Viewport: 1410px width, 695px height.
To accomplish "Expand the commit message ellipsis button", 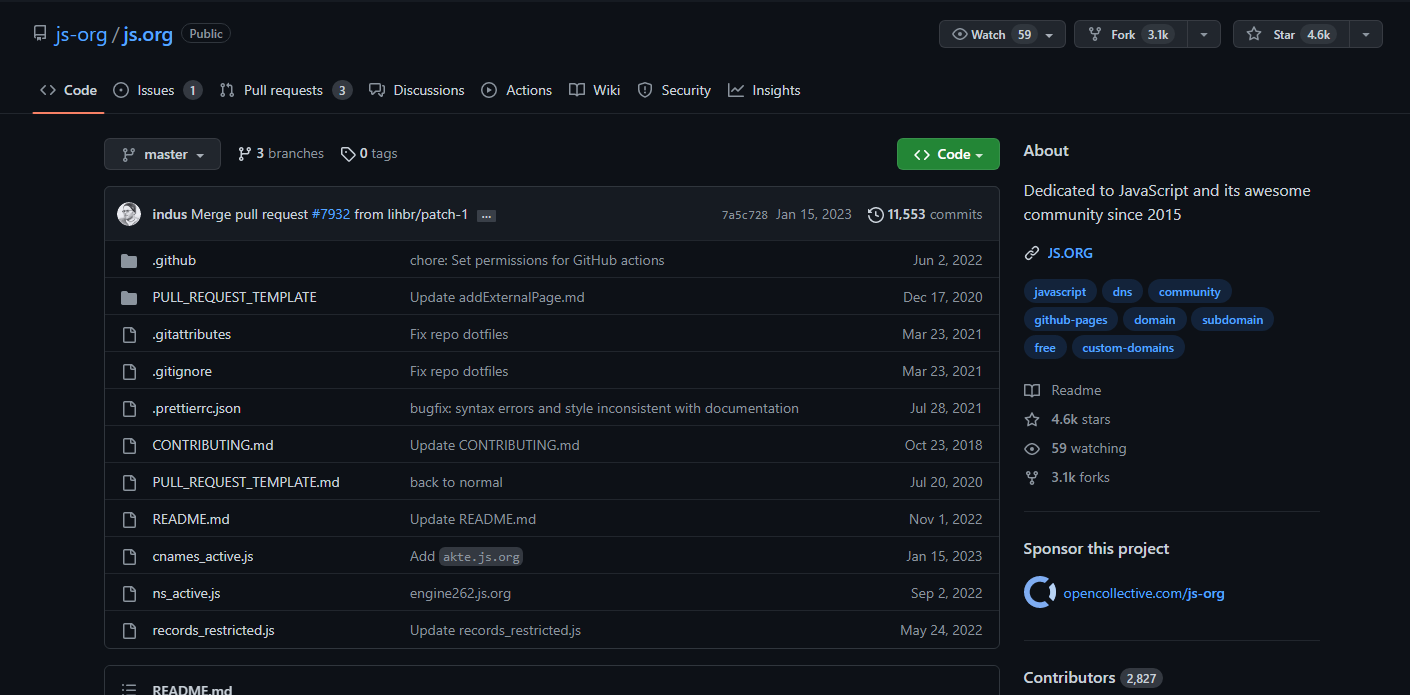I will click(486, 215).
